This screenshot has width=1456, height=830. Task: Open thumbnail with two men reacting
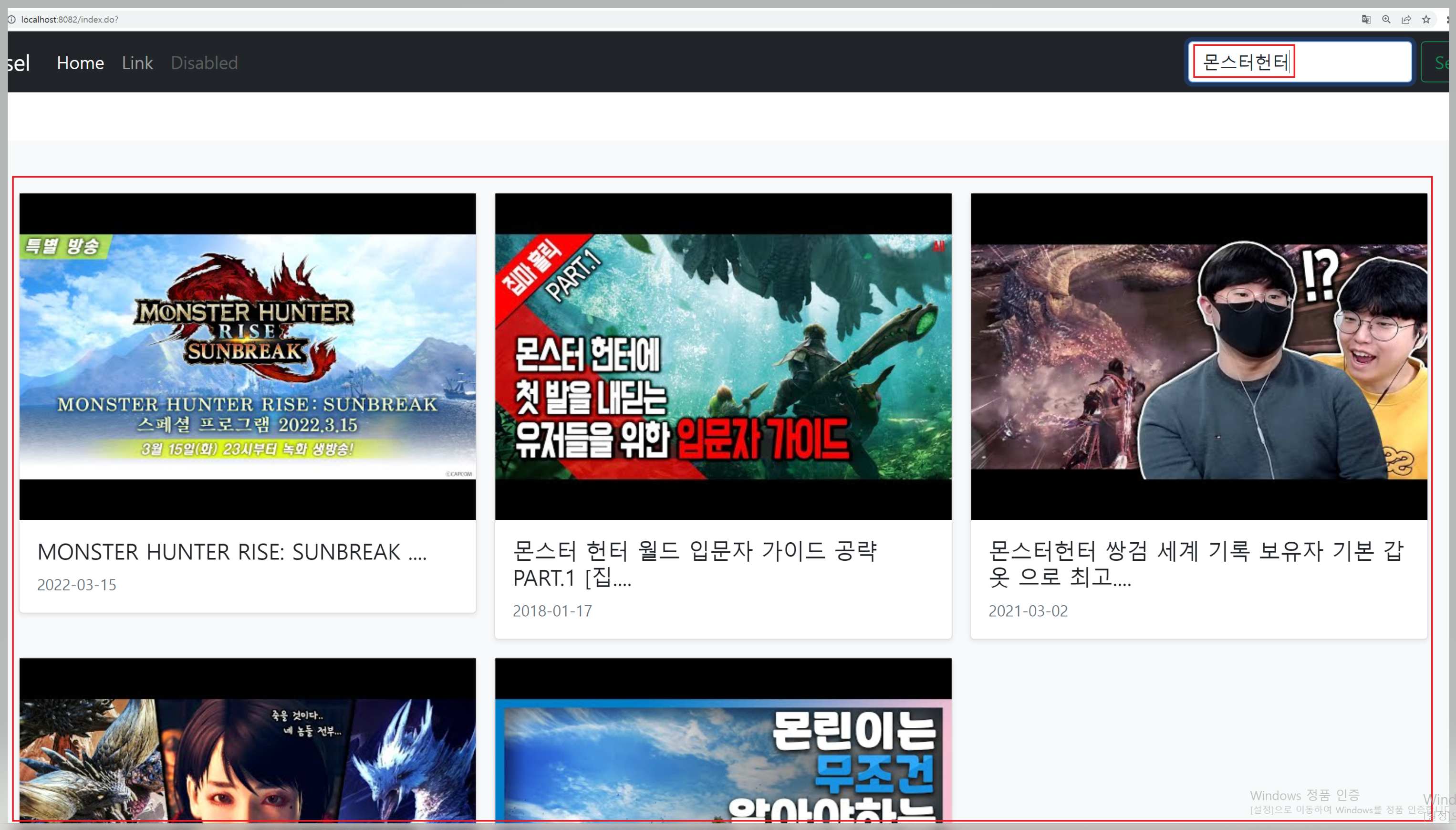click(x=1198, y=356)
